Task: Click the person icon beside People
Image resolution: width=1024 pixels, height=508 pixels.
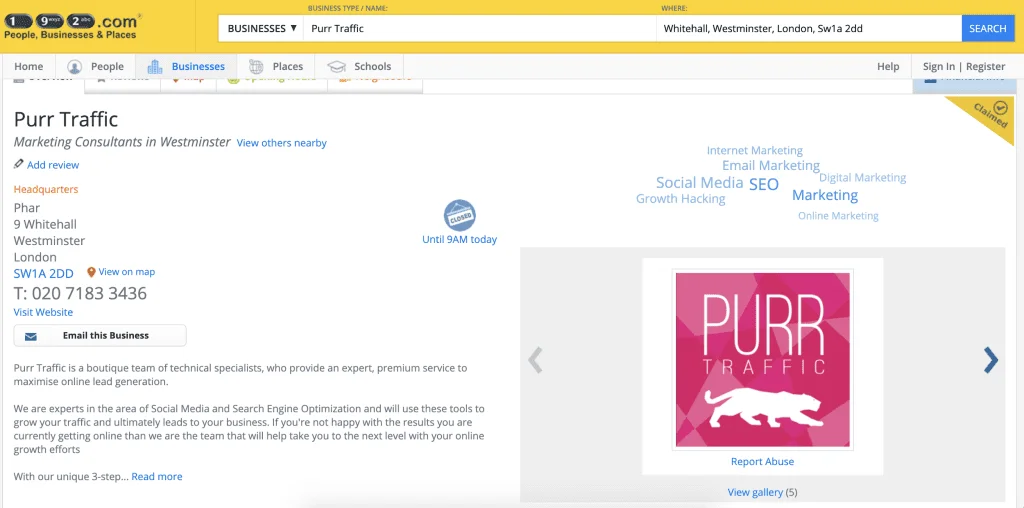Action: tap(74, 67)
